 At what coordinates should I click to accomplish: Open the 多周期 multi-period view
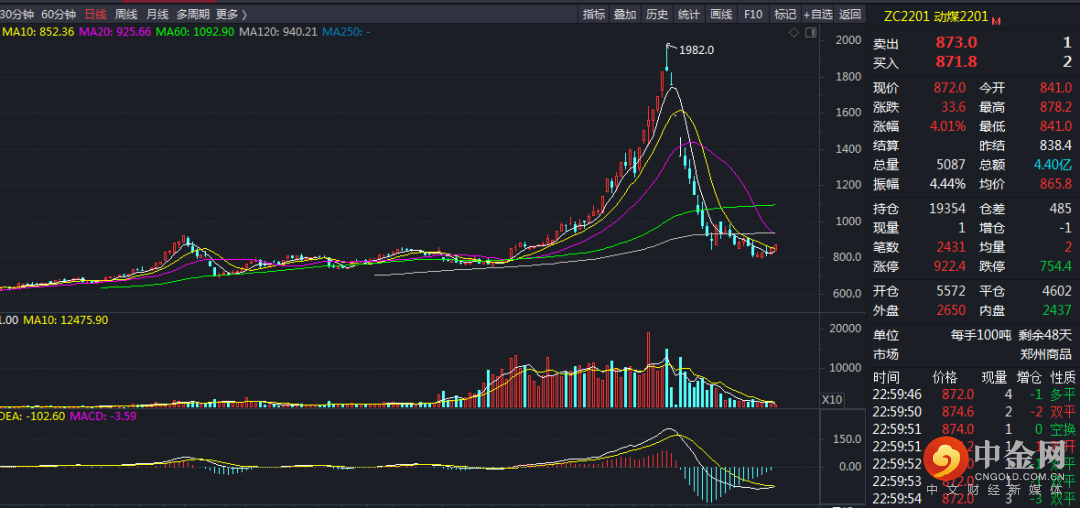193,14
